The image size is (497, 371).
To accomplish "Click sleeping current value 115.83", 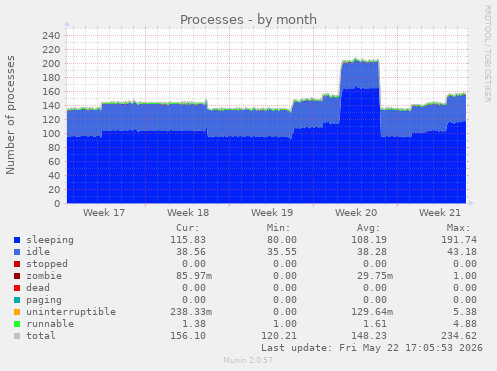I will coord(188,240).
